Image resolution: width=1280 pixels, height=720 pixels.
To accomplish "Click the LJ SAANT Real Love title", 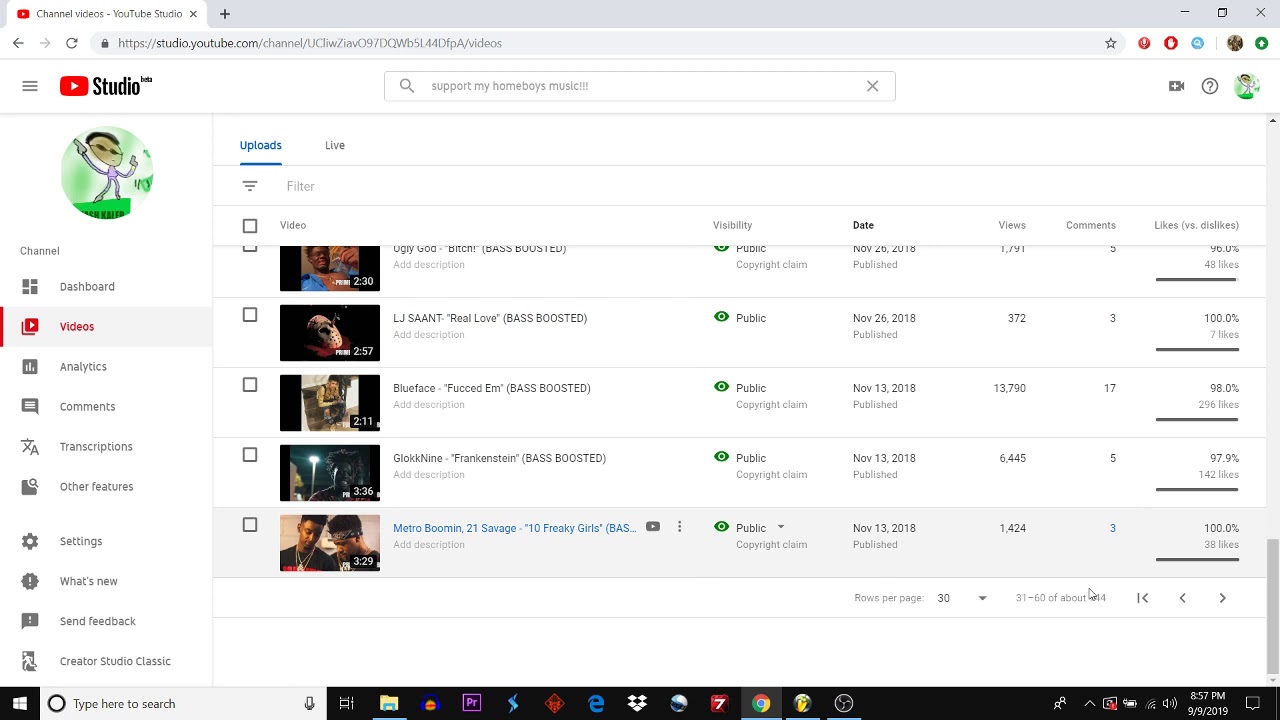I will (x=490, y=318).
